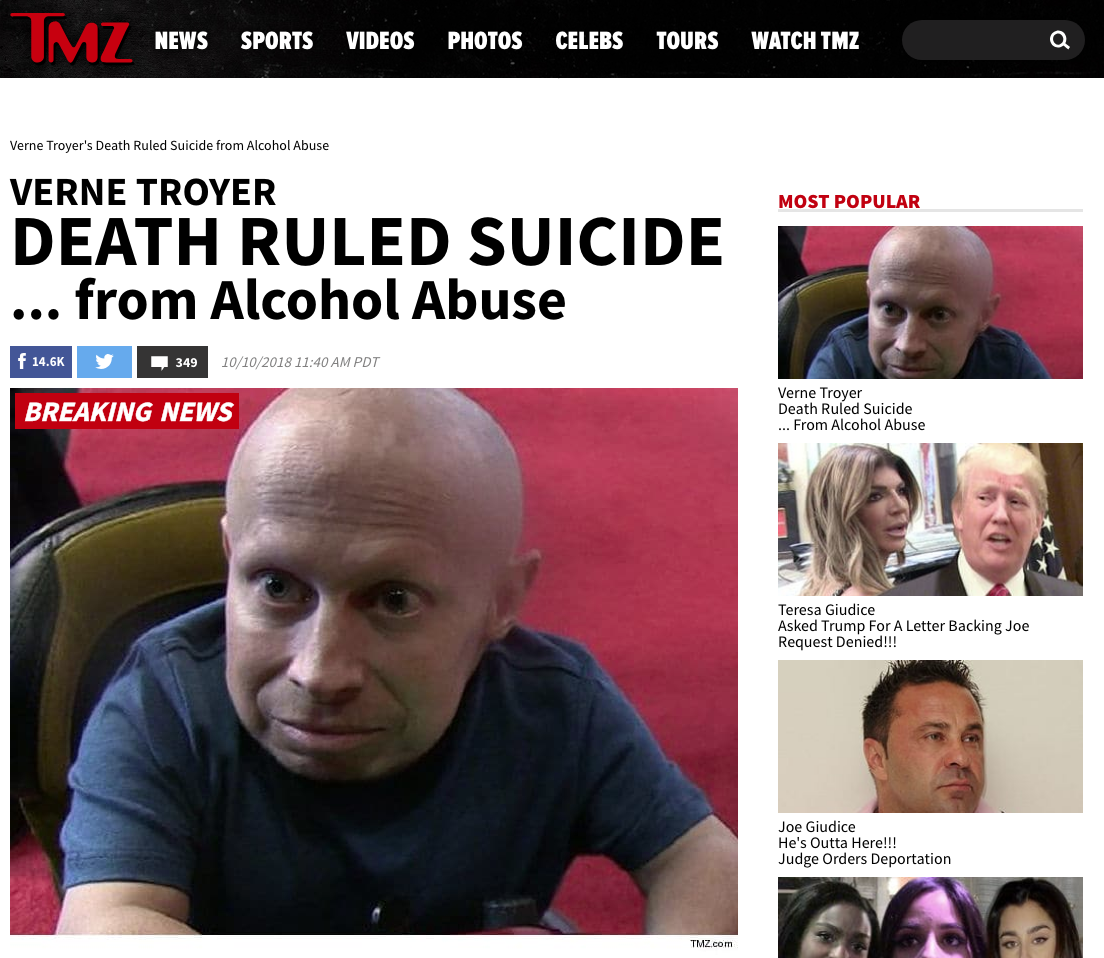Screen dimensions: 1104x958
Task: Go to the Videos section
Action: [x=380, y=41]
